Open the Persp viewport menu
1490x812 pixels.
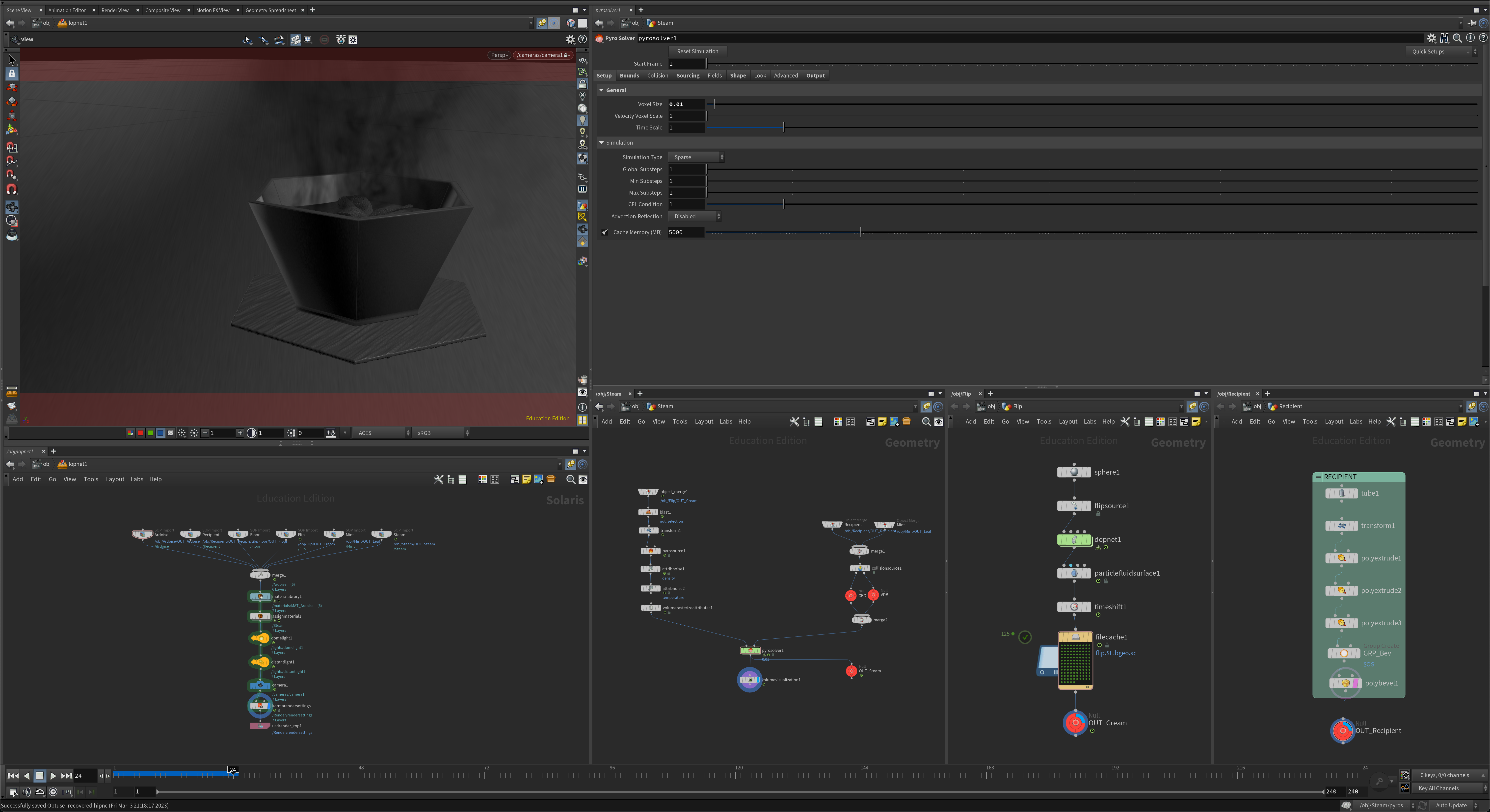pos(499,55)
